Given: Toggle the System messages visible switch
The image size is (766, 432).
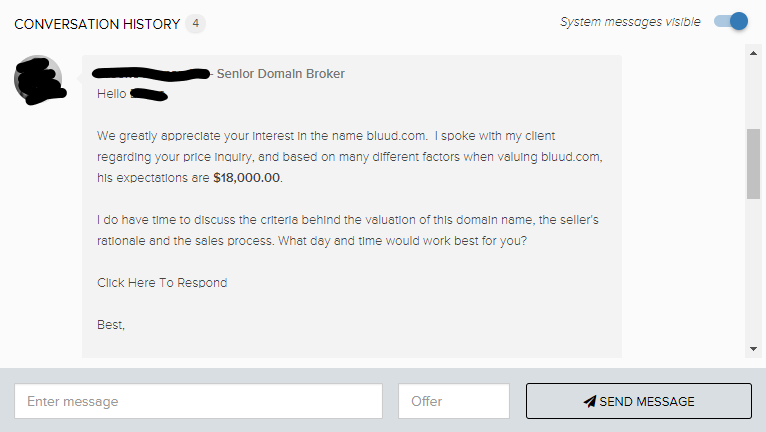Looking at the screenshot, I should 731,22.
